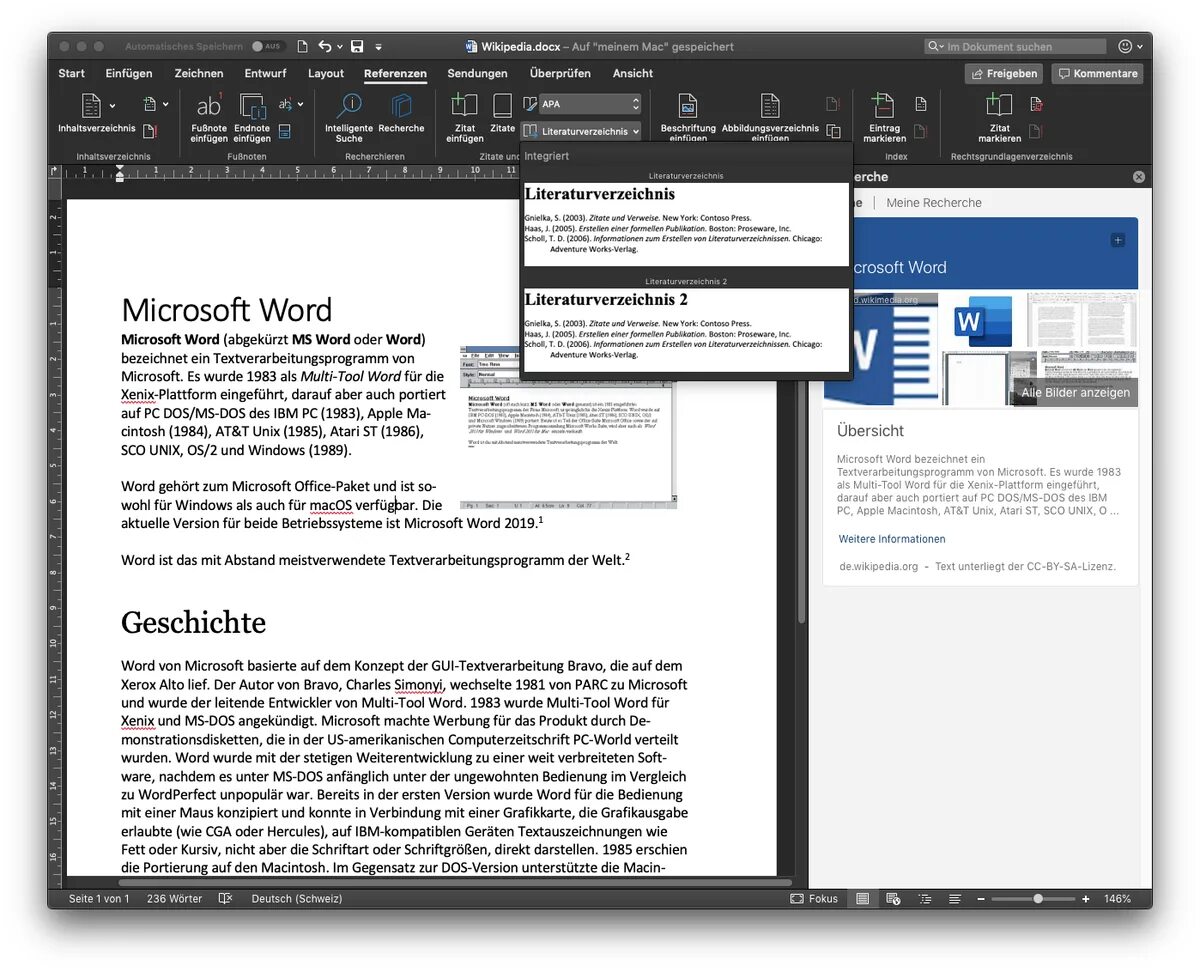
Task: Click the 146% zoom level
Action: pyautogui.click(x=1118, y=899)
